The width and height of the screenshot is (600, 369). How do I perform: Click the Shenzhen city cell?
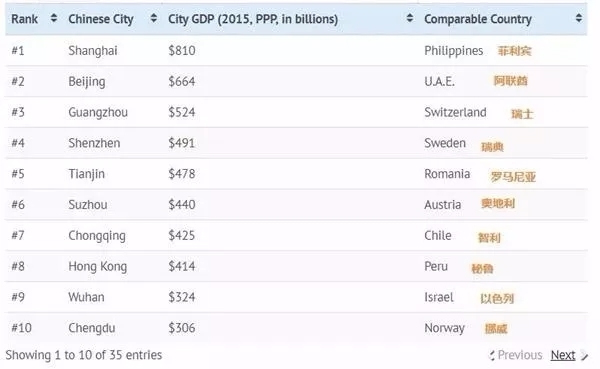(x=94, y=143)
